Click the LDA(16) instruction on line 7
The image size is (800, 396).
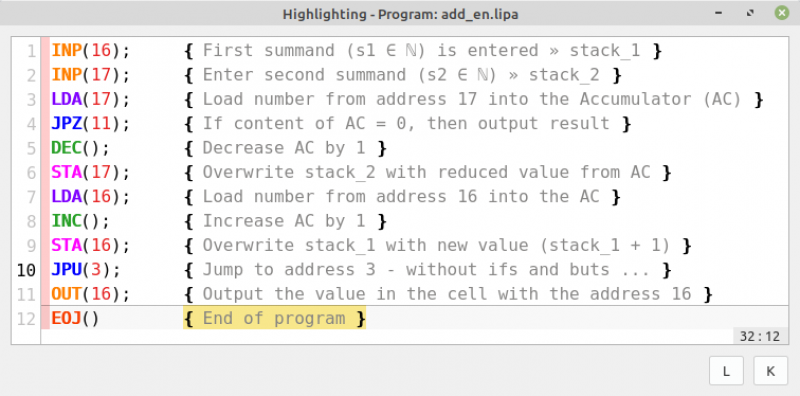pos(91,196)
